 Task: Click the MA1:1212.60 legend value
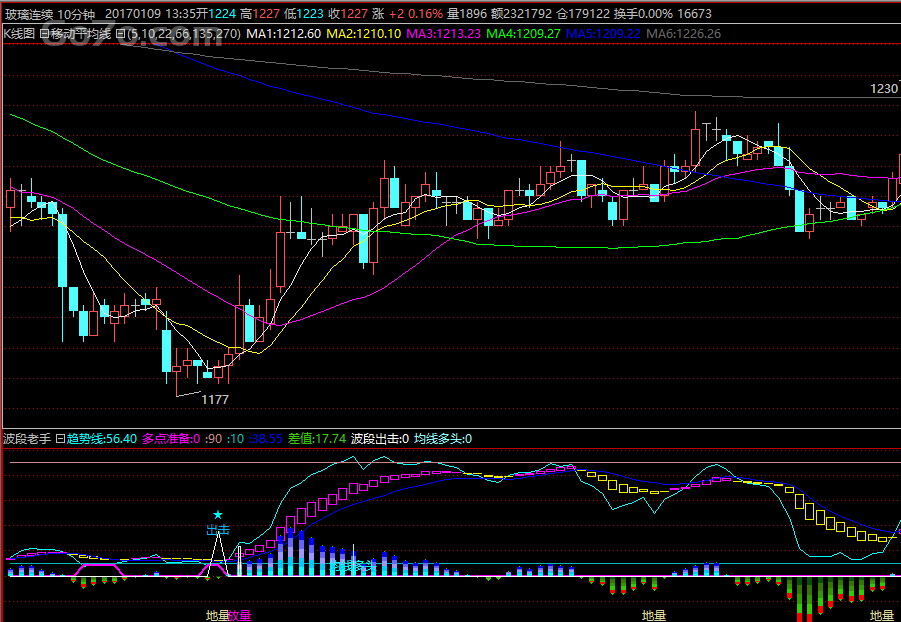click(x=284, y=34)
